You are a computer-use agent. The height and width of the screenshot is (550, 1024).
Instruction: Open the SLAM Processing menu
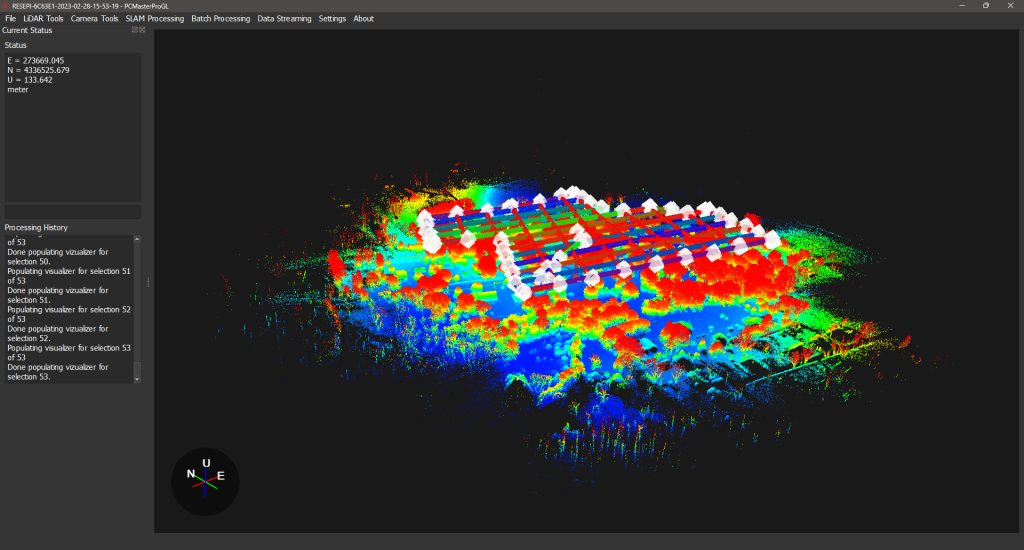[x=154, y=19]
